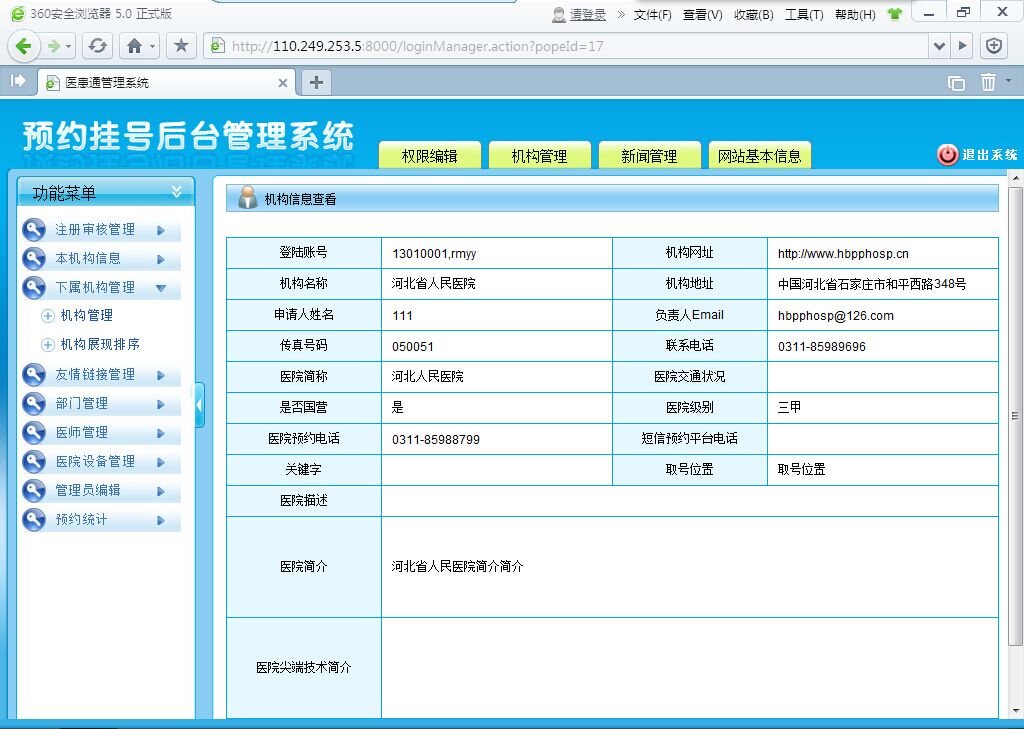Screen dimensions: 1024x729
Task: Expand 友情链接管理 arrow
Action: [161, 376]
